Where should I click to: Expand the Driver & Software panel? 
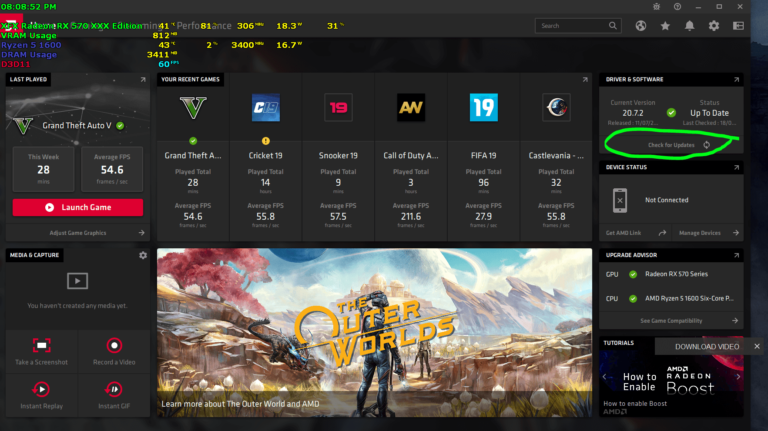736,79
